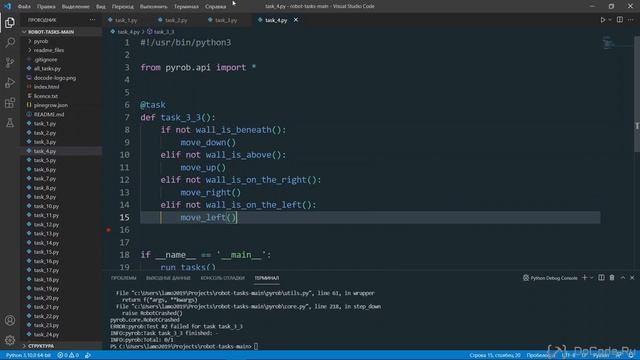640x360 pixels.
Task: Click the editor vertical scrollbar
Action: click(637, 94)
